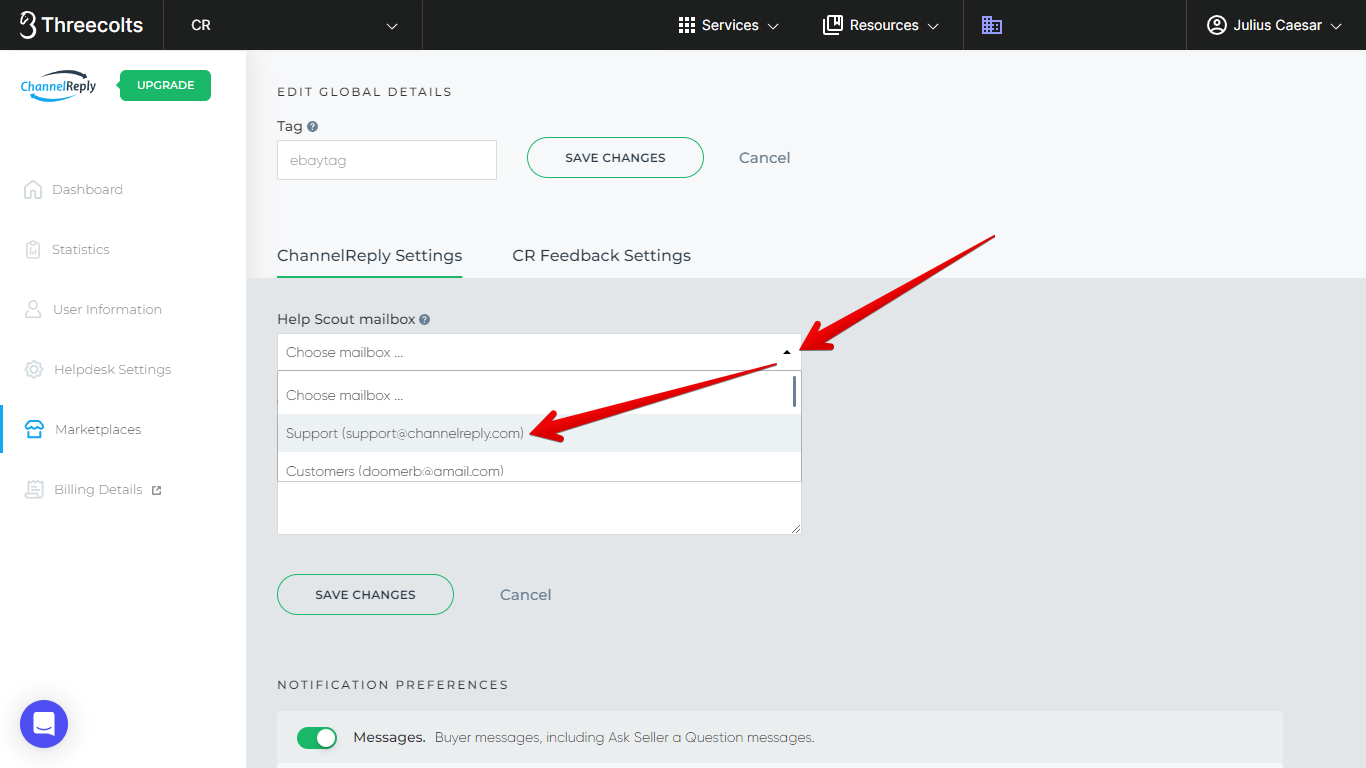Viewport: 1366px width, 768px height.
Task: Open Helpdesk Settings page
Action: point(112,369)
